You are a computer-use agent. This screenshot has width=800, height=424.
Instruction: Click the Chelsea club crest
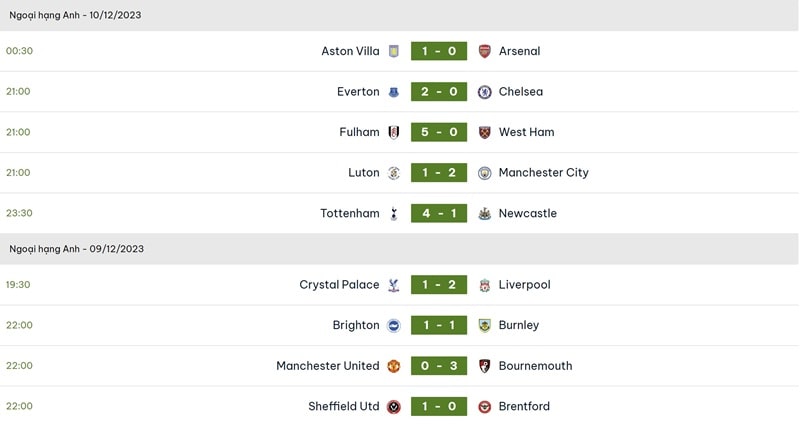point(485,92)
